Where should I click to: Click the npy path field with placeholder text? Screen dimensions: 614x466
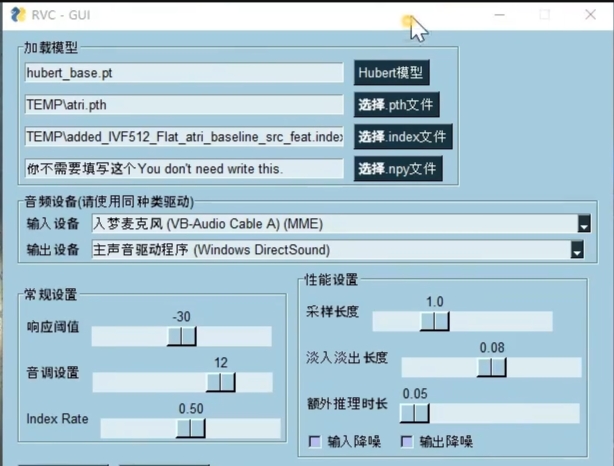pos(184,169)
